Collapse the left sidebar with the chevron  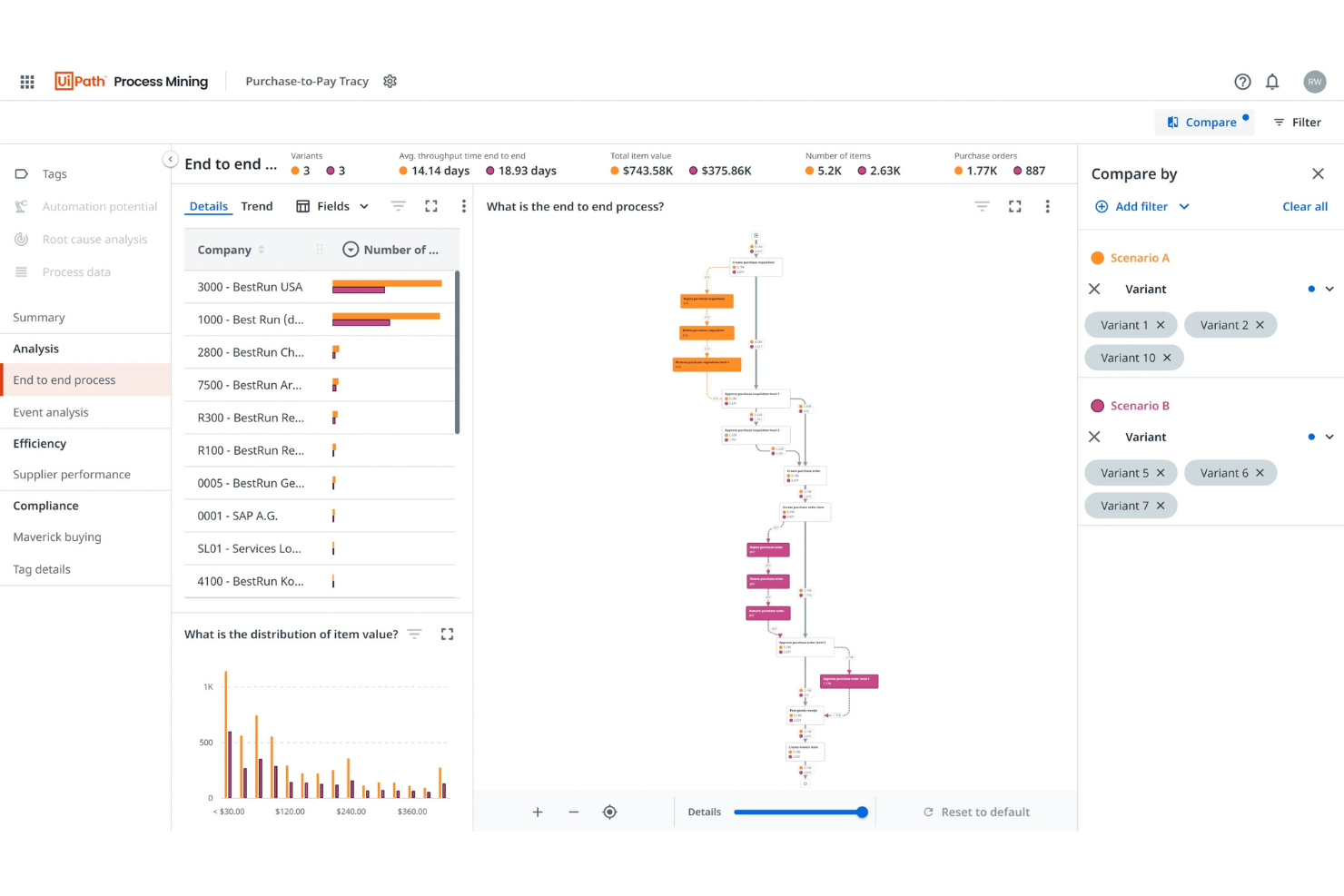[170, 159]
